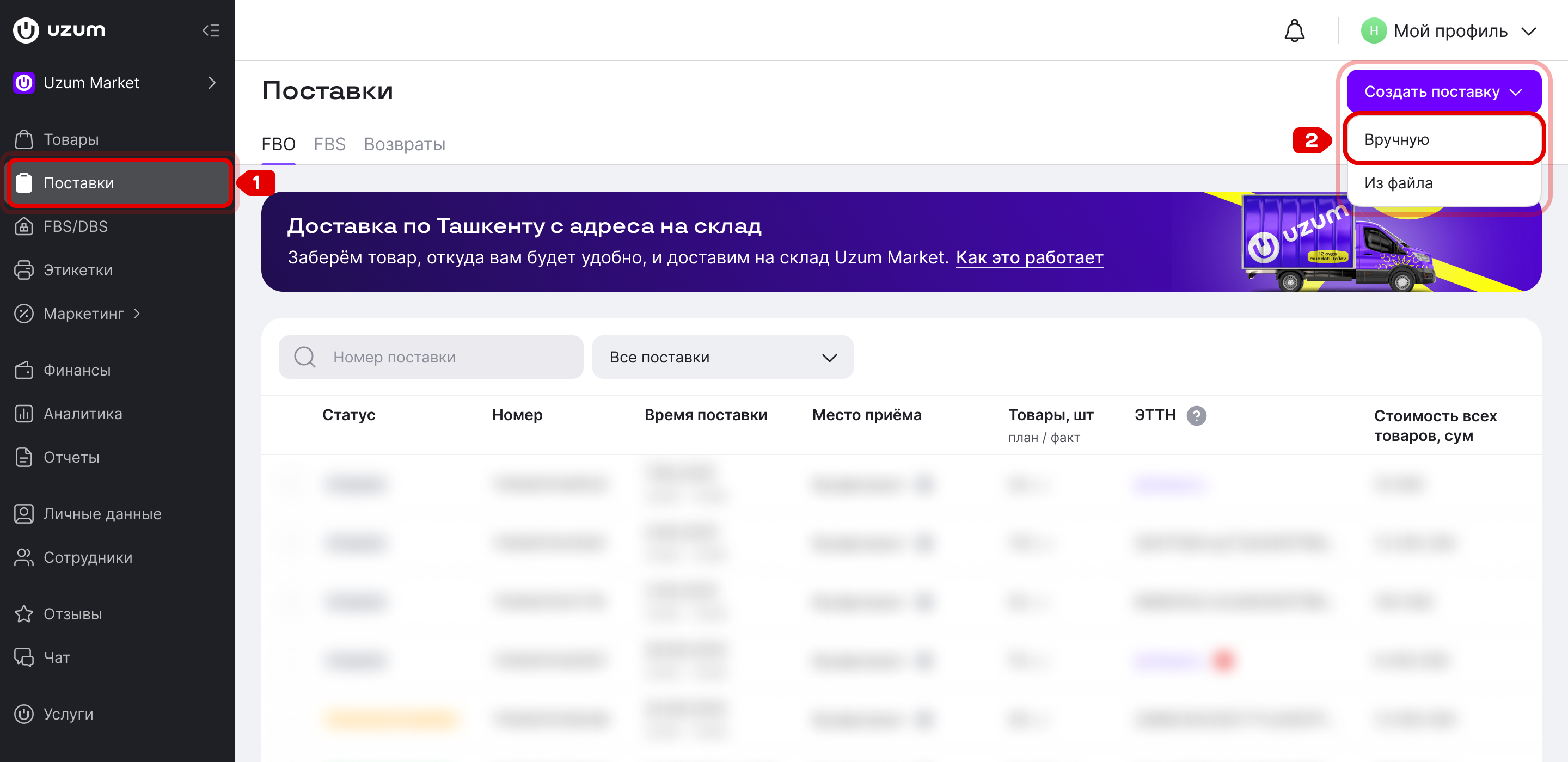Switch to the FBS tab
Viewport: 1568px width, 762px height.
[x=329, y=144]
